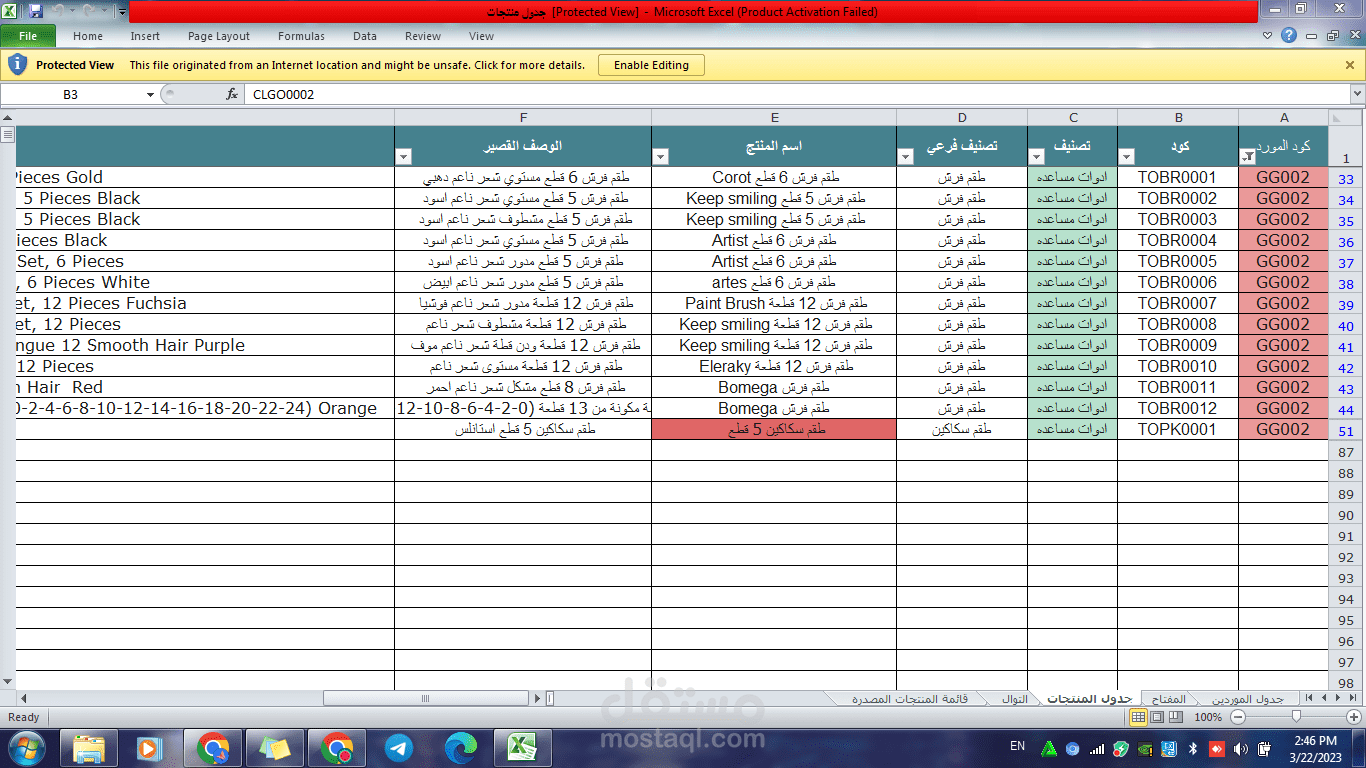
Task: Click the zoom in plus button
Action: click(x=1353, y=717)
